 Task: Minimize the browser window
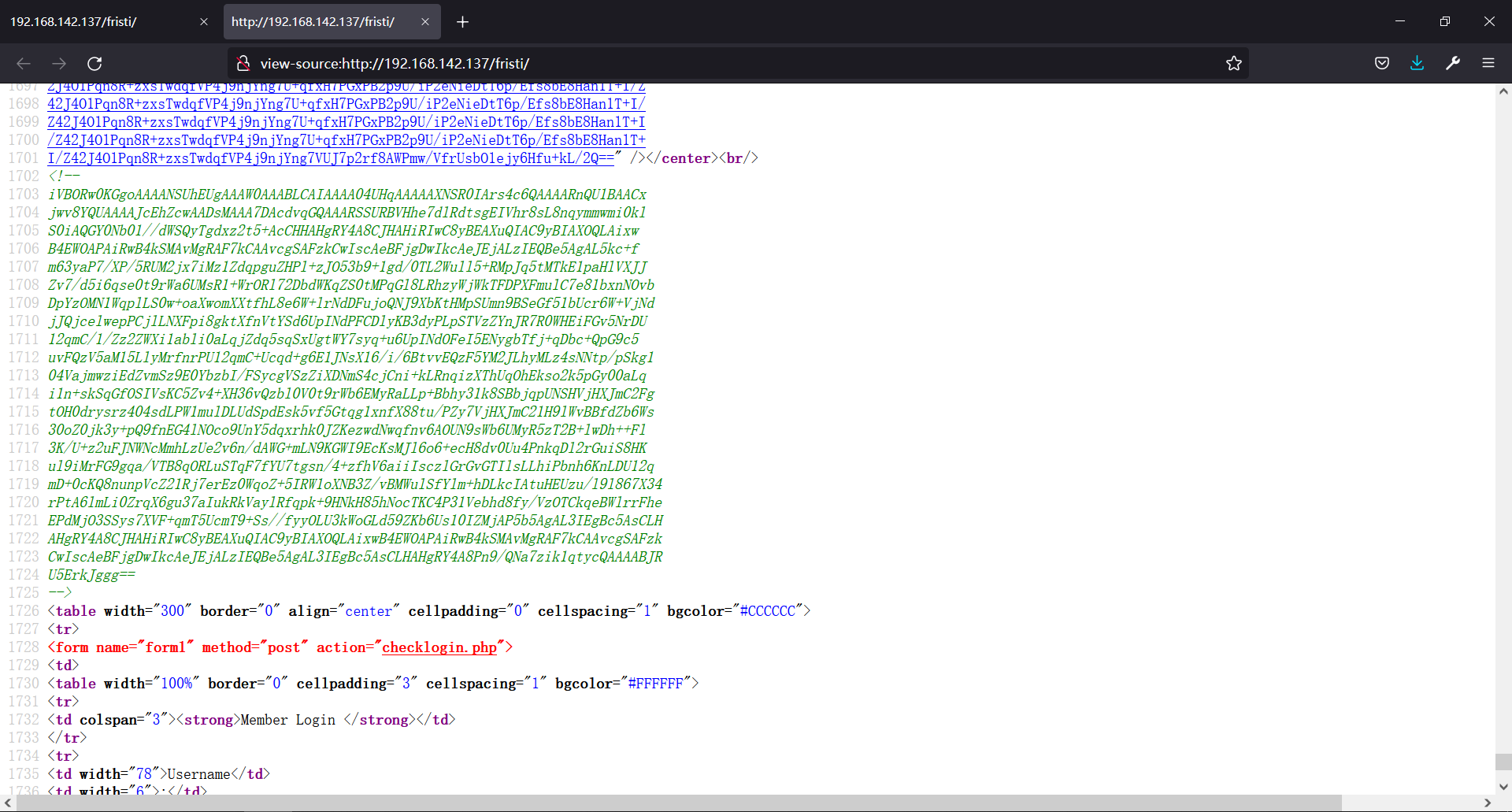tap(1400, 21)
